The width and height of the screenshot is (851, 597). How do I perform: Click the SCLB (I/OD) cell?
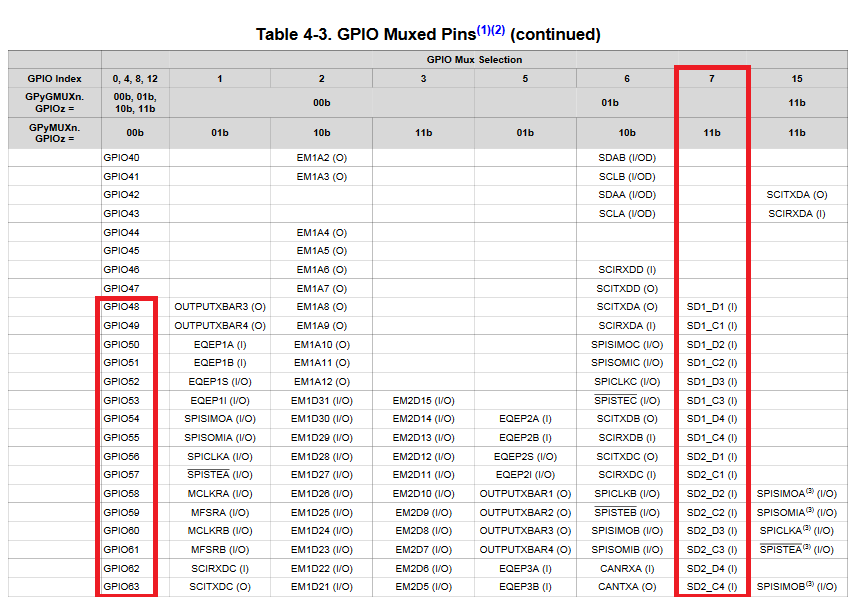627,176
